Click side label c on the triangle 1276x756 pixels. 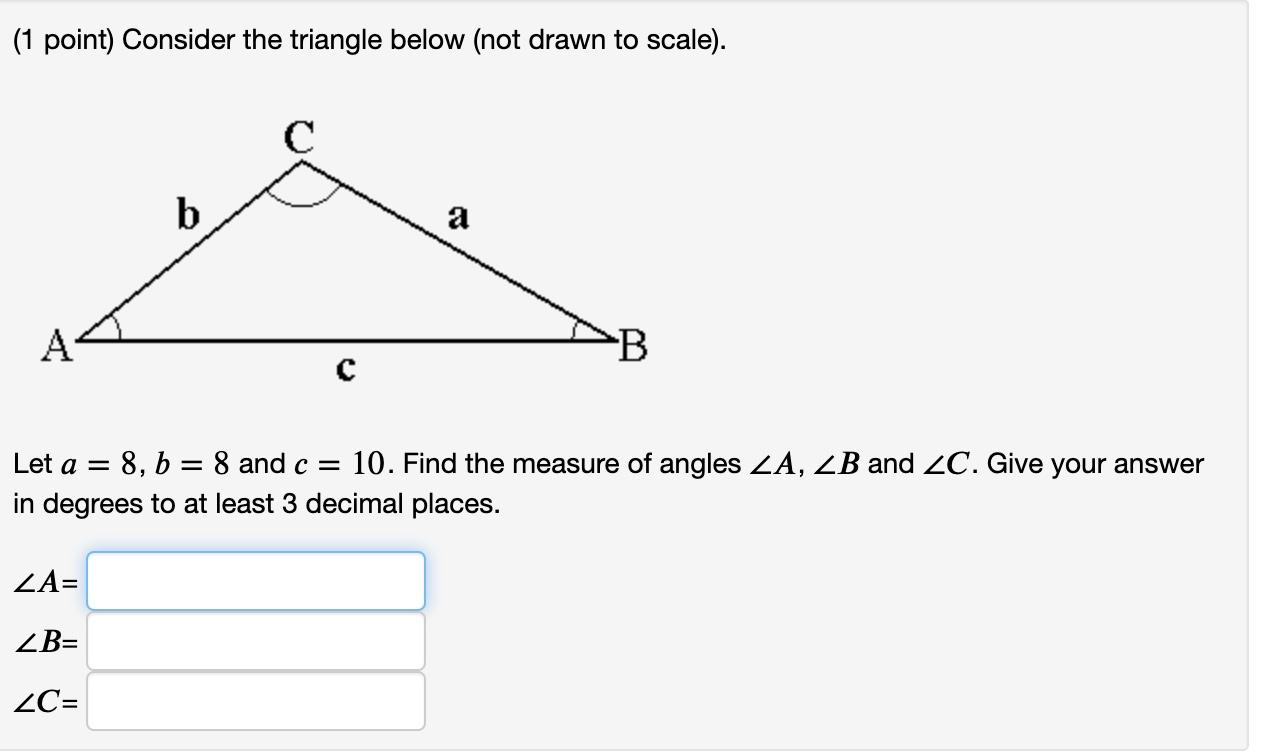(345, 370)
